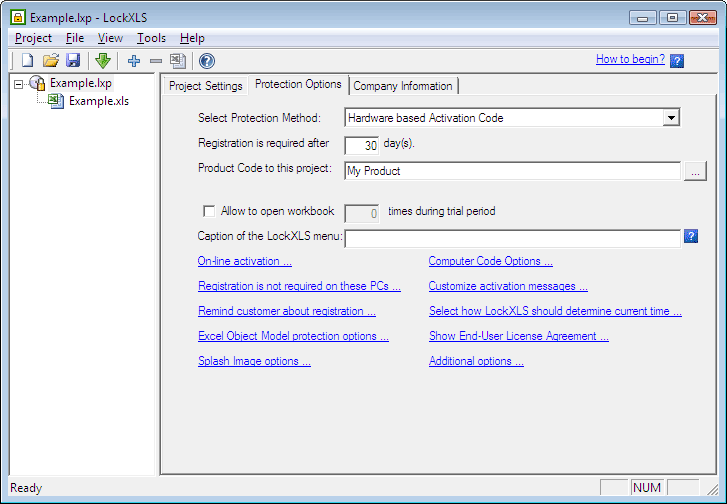Viewport: 727px width, 504px height.
Task: Open the 'On-line activation ...' link
Action: coord(245,261)
